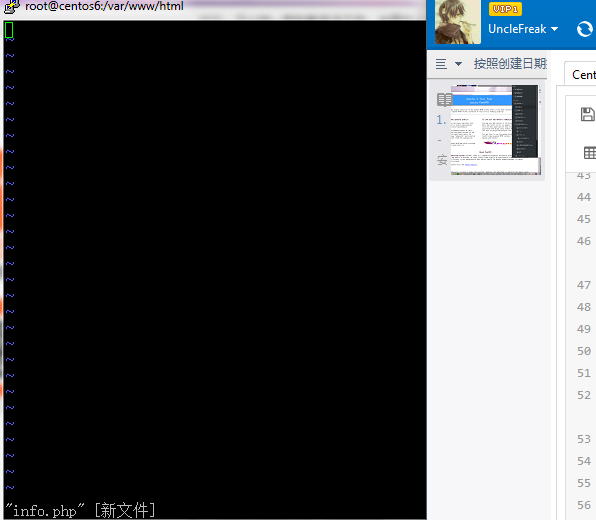Expand the view mode dropdown arrow
The image size is (596, 520).
click(x=458, y=64)
